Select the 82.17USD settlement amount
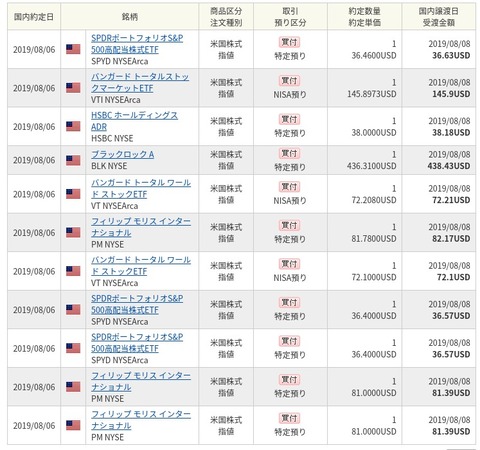This screenshot has width=480, height=450. 451,239
